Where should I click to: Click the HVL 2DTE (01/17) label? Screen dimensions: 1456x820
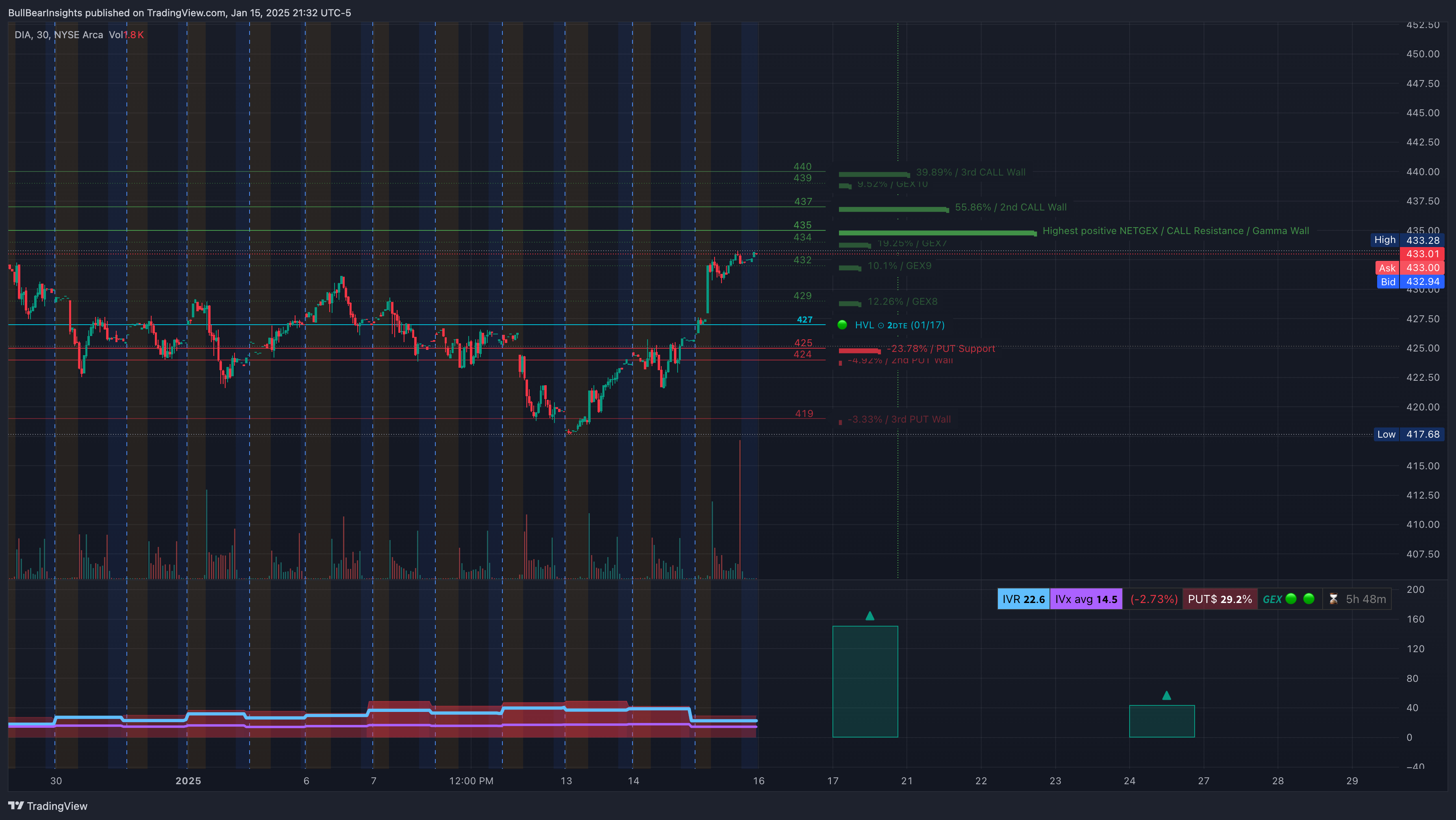[899, 325]
